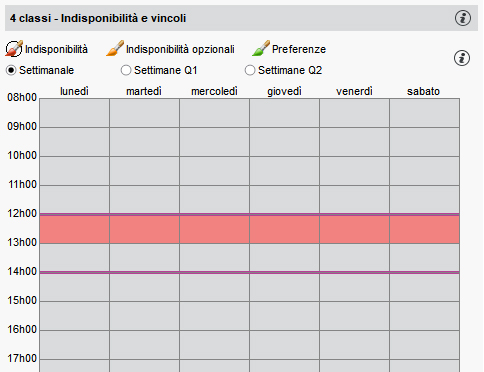
Task: Click the info icon in the title bar
Action: 463,18
